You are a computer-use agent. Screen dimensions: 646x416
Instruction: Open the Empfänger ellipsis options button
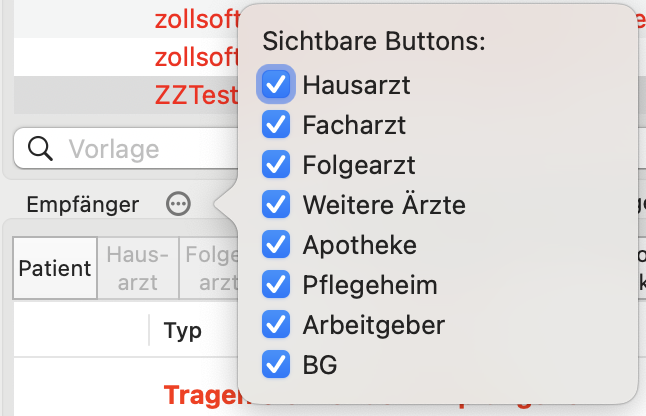(x=178, y=205)
